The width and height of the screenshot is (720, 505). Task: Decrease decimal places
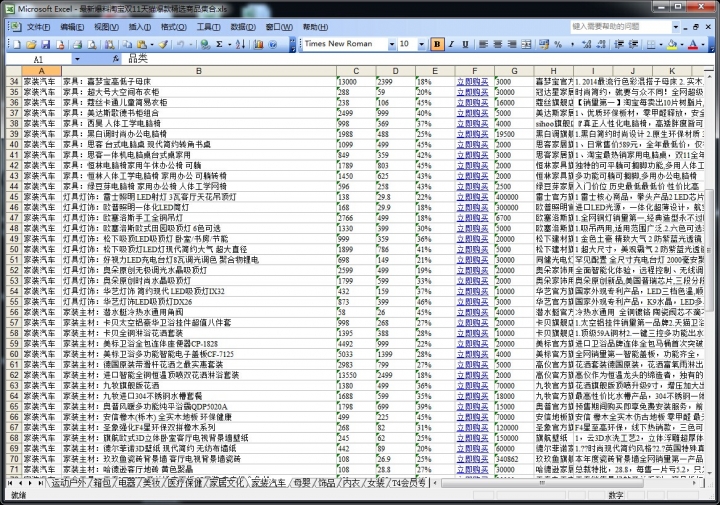click(601, 45)
